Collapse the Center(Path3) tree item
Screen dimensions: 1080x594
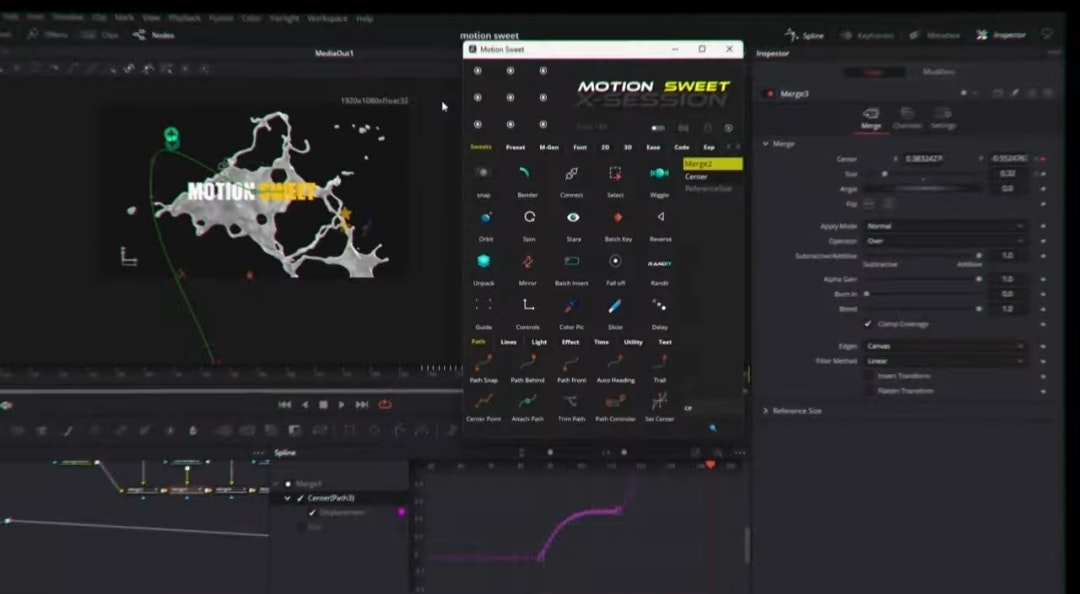287,498
